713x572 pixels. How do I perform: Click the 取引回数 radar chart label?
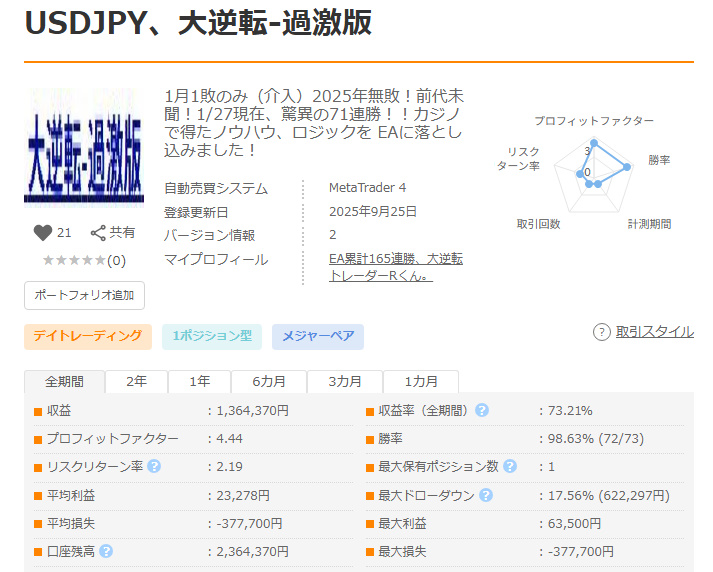(538, 224)
